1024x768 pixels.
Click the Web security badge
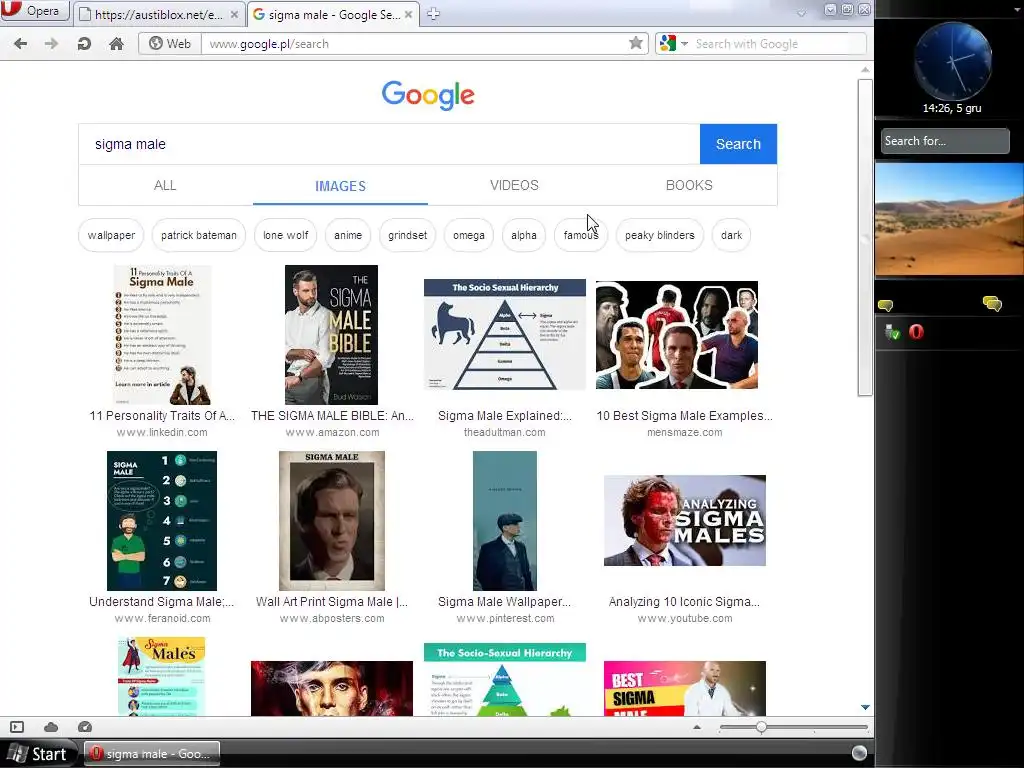pyautogui.click(x=170, y=44)
